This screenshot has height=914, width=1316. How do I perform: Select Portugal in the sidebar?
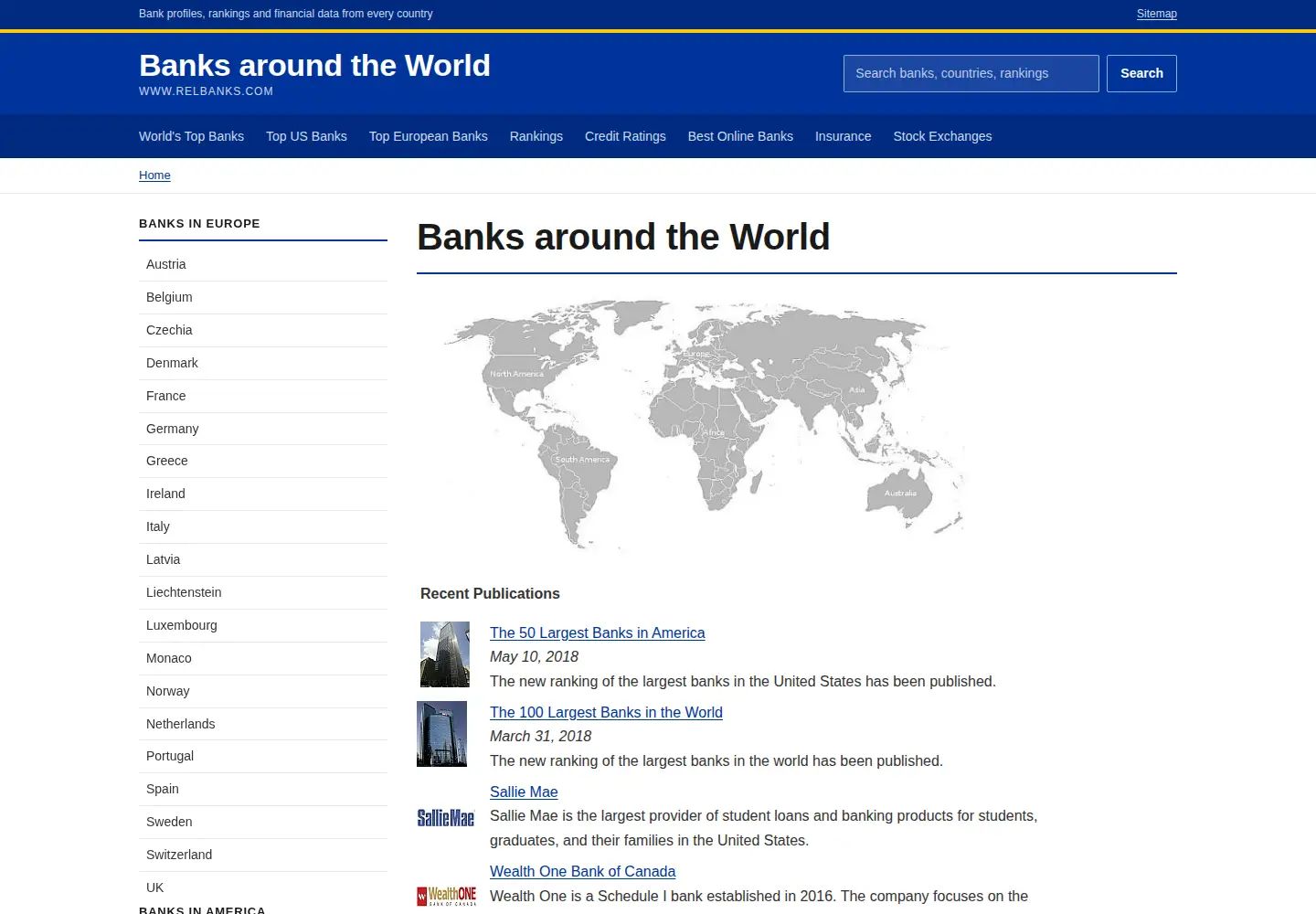[x=263, y=756]
